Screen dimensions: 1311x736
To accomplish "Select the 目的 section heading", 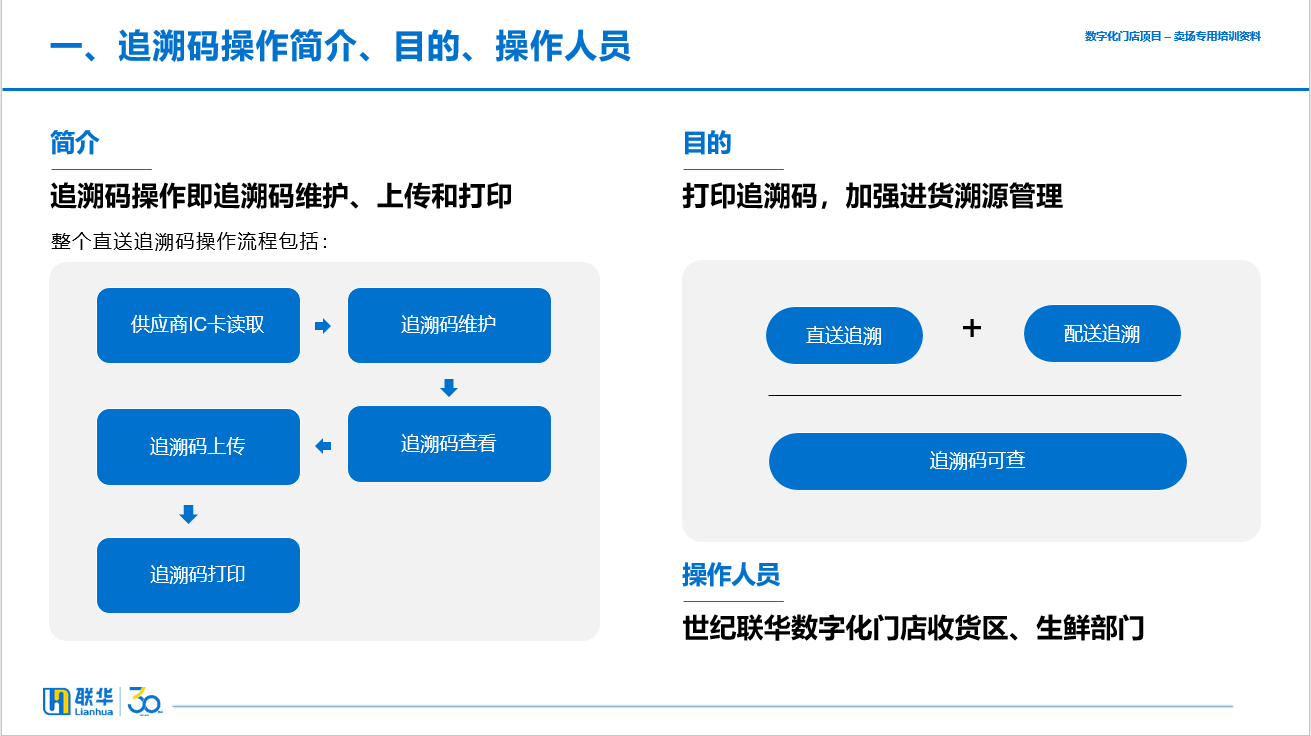I will pos(707,143).
